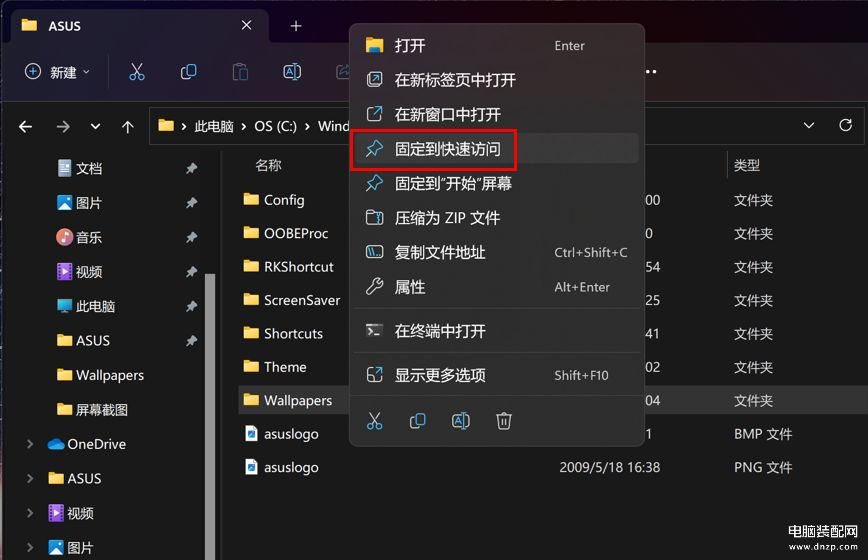Screen dimensions: 868x560
Task: Select the asuslogo BMP file
Action: (x=281, y=434)
